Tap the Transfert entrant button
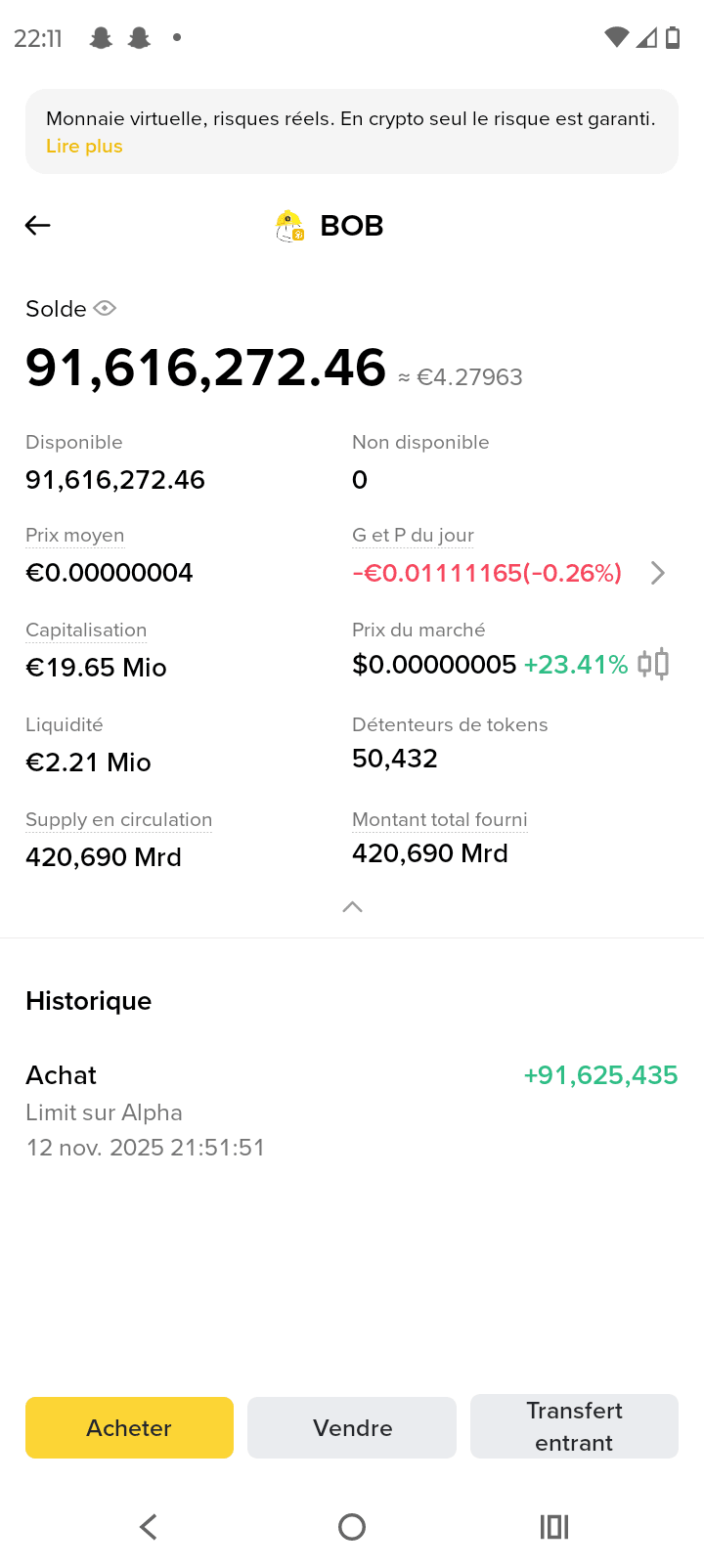704x1568 pixels. coord(574,1426)
